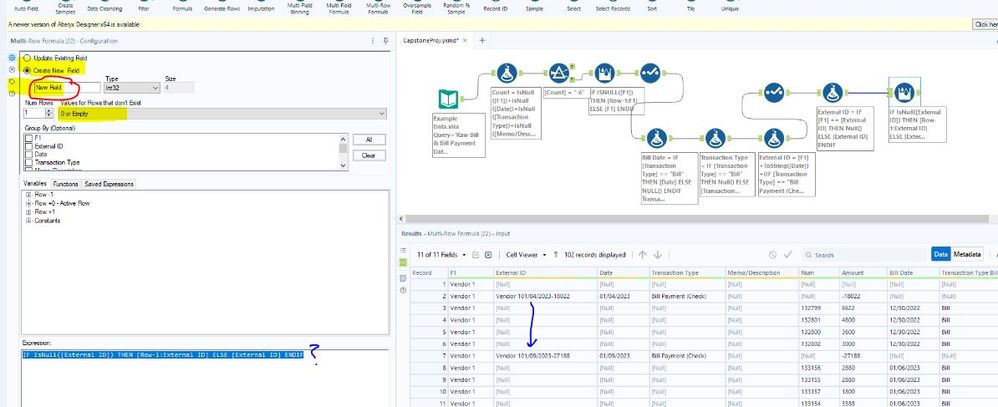Image resolution: width=998 pixels, height=407 pixels.
Task: Add a new workflow tab with plus icon
Action: click(482, 40)
